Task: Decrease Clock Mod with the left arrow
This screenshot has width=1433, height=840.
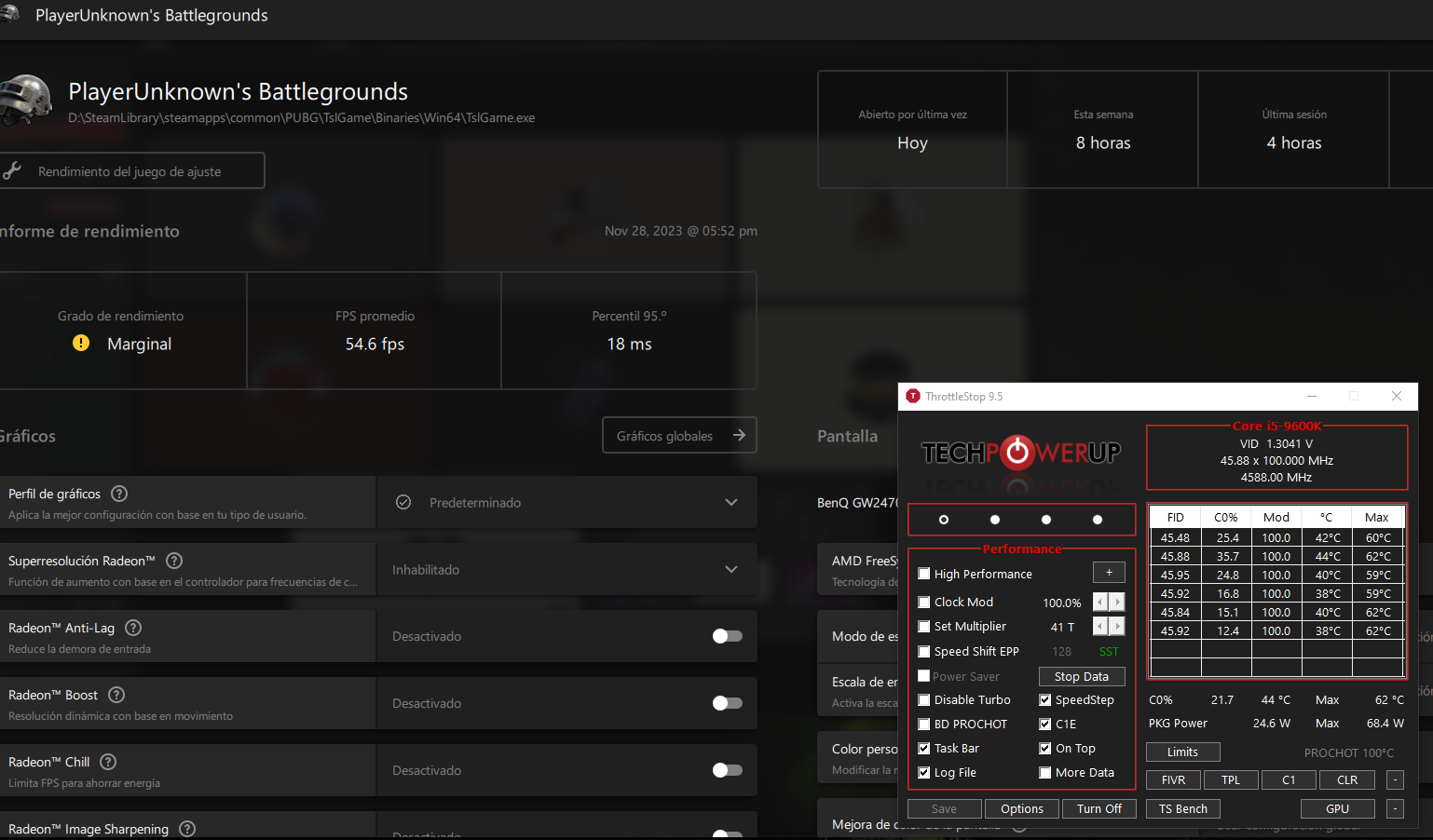Action: click(x=1100, y=602)
